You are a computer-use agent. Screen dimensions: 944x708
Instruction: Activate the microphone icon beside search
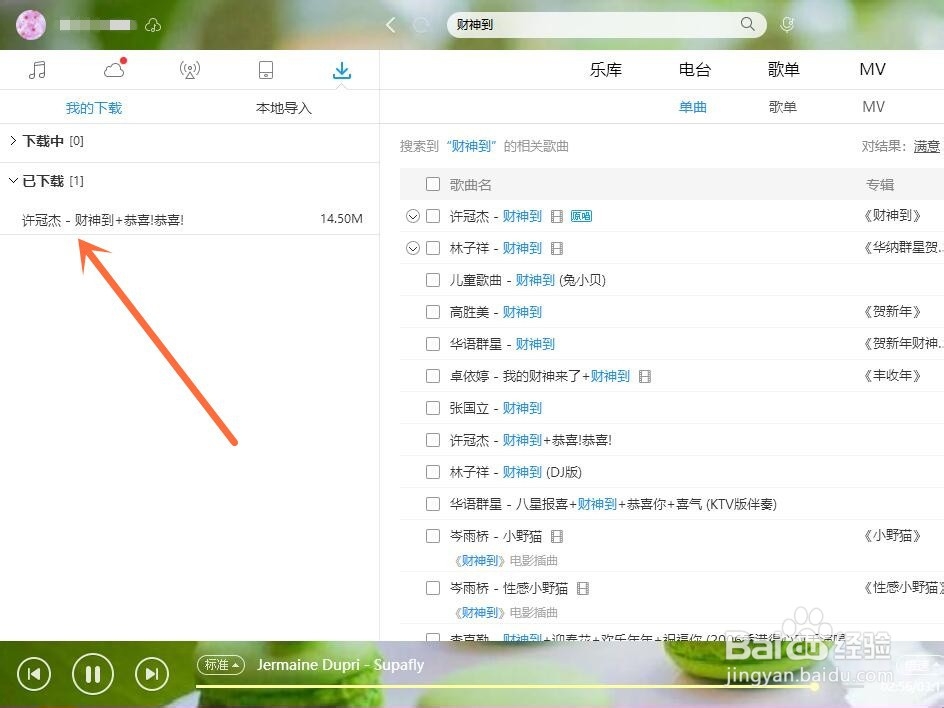(x=786, y=24)
